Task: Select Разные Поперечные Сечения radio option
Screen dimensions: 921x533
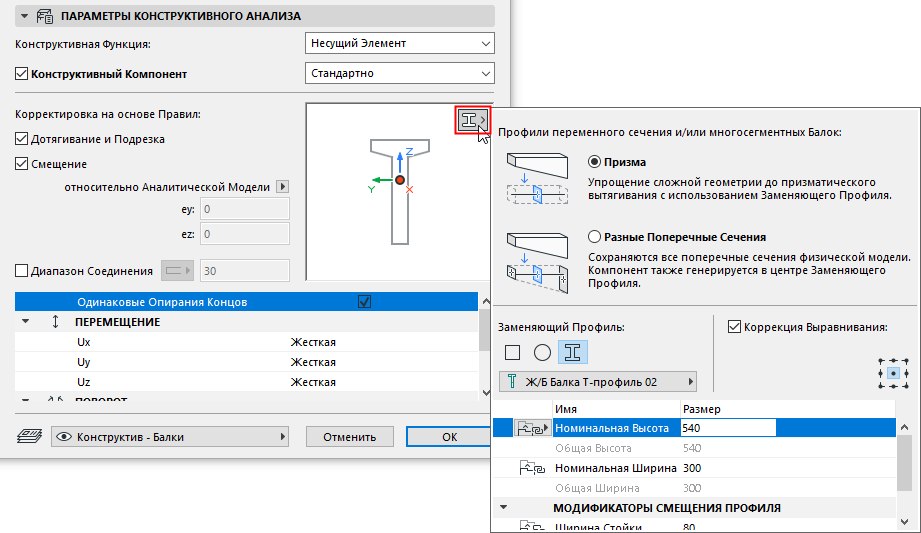Action: click(594, 237)
